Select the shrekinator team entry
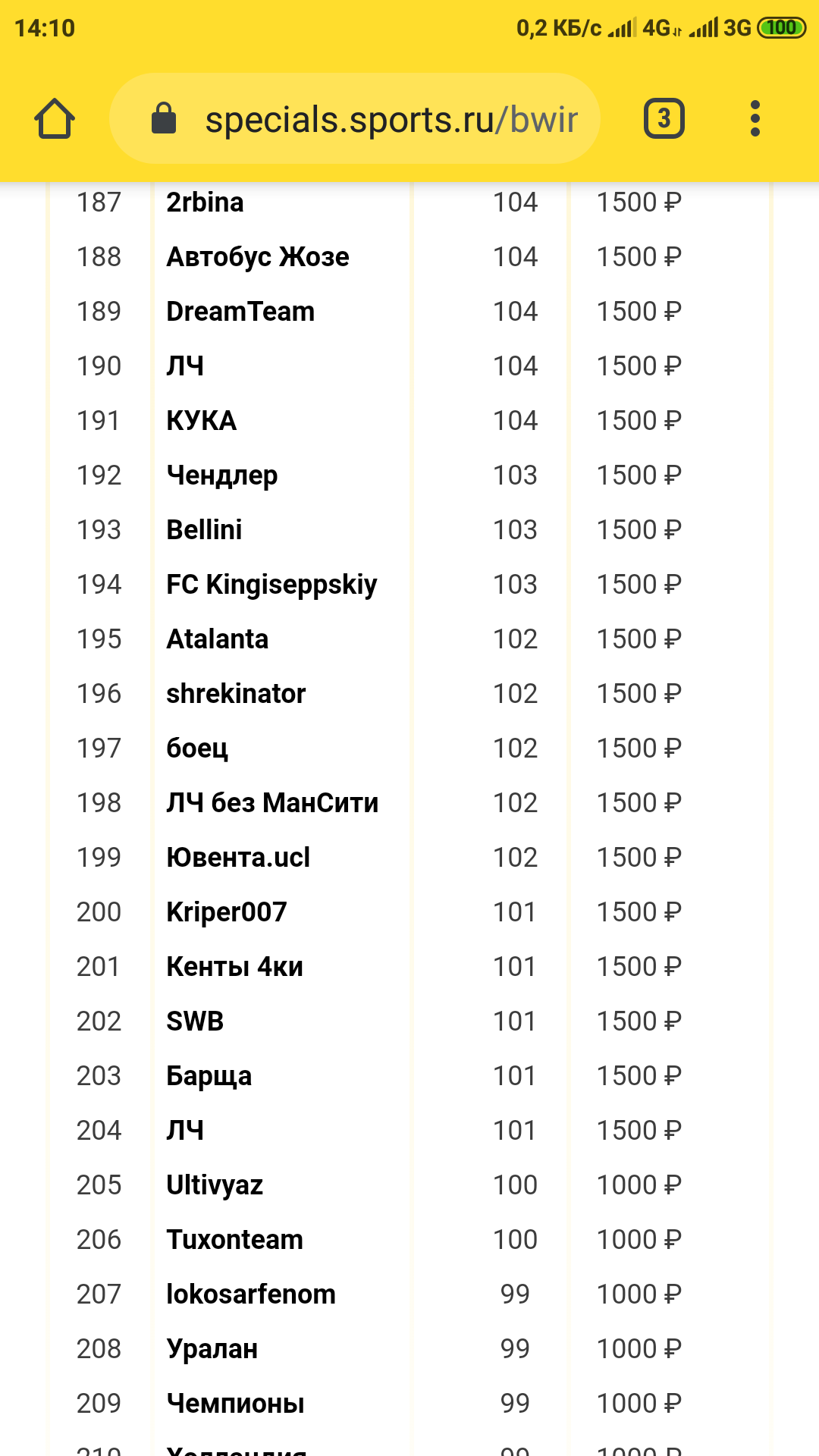 (x=236, y=694)
